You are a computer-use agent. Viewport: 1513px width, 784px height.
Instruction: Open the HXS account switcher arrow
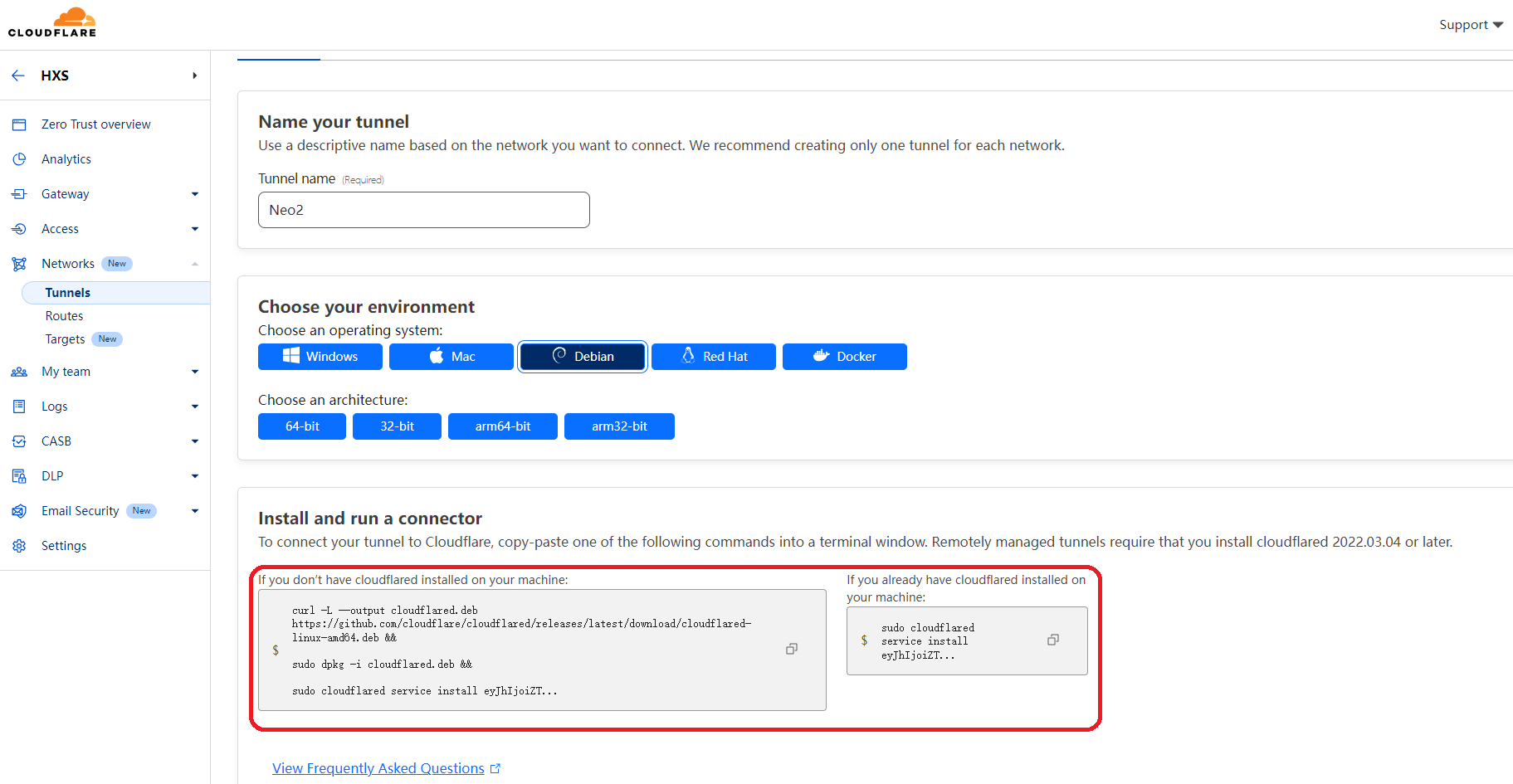pos(195,75)
